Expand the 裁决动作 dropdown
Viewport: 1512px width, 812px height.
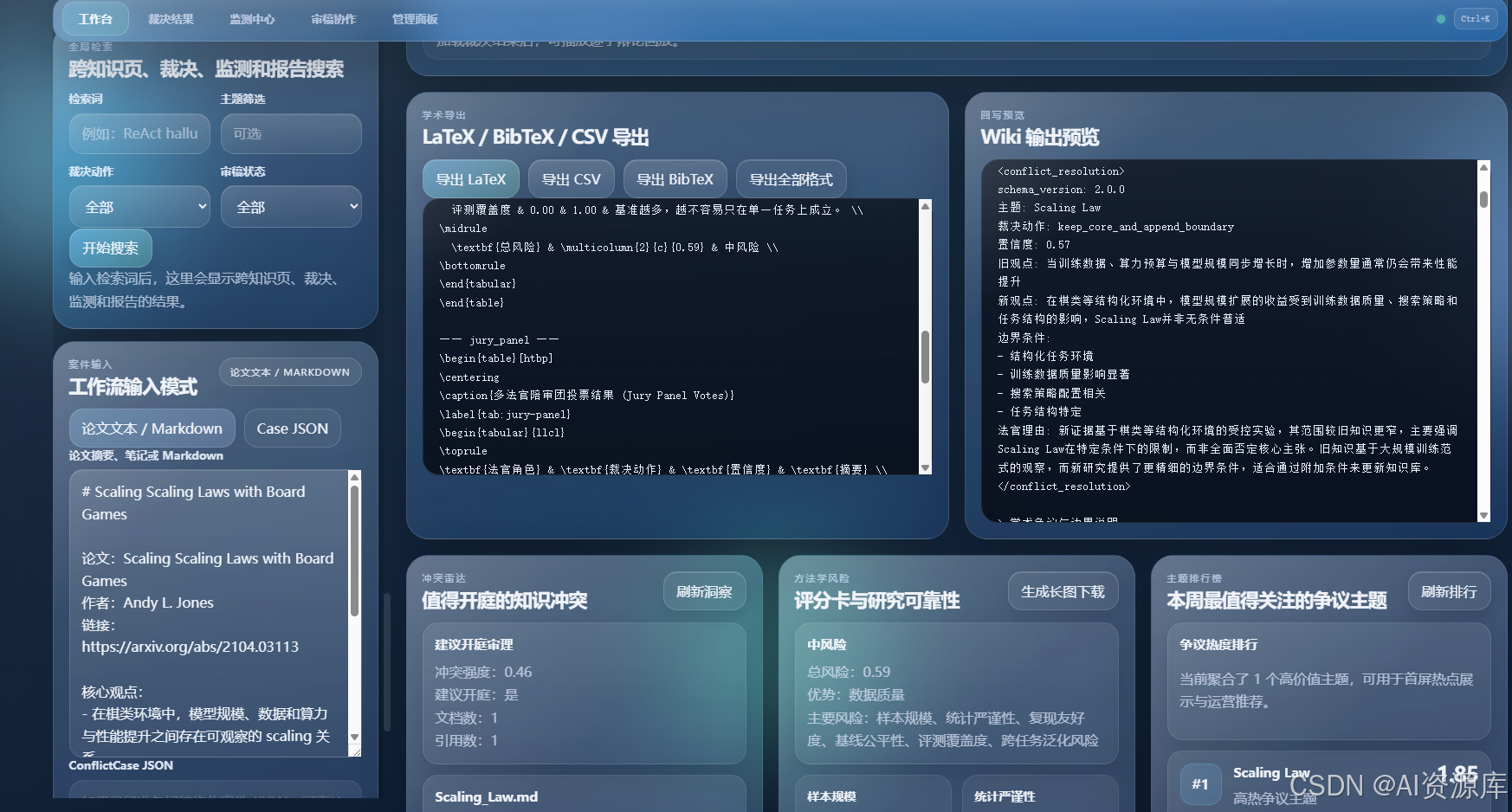pyautogui.click(x=139, y=207)
